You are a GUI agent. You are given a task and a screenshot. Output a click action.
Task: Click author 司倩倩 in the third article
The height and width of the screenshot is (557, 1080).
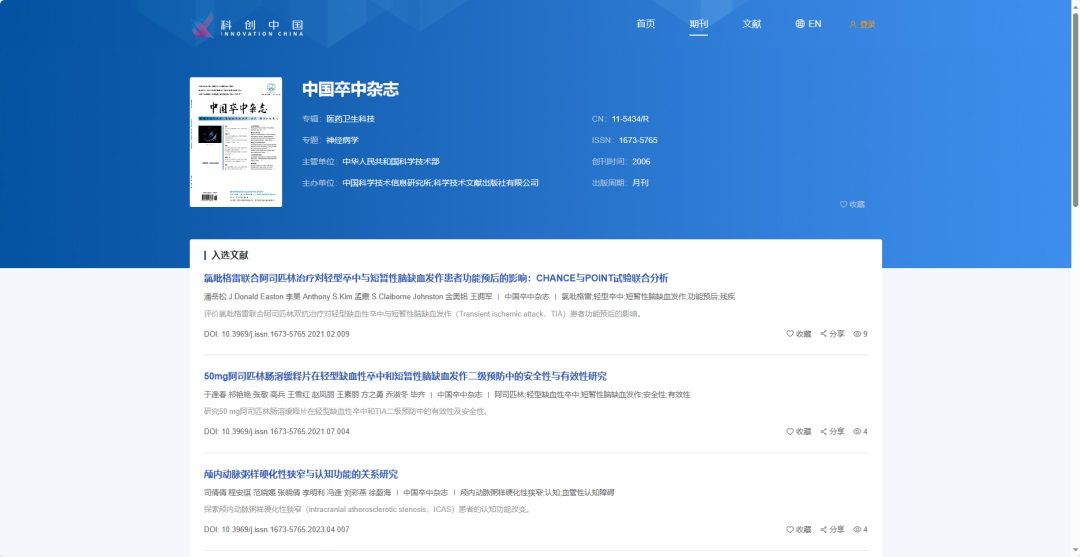pyautogui.click(x=215, y=493)
